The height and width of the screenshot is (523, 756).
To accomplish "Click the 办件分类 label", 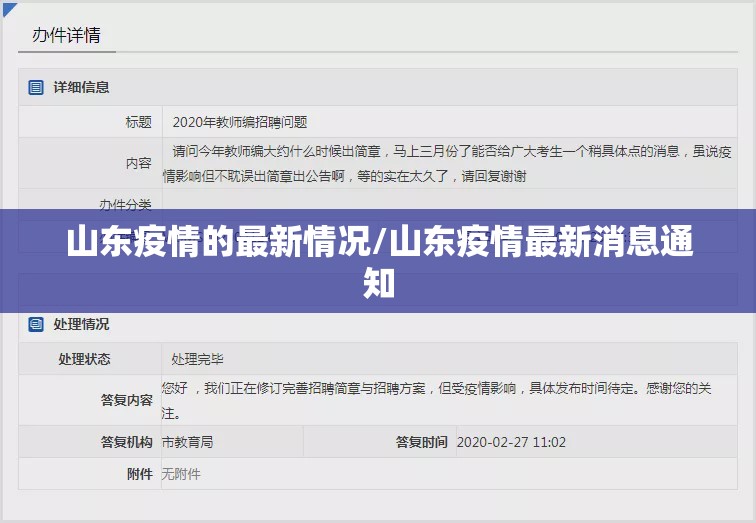I will click(125, 204).
